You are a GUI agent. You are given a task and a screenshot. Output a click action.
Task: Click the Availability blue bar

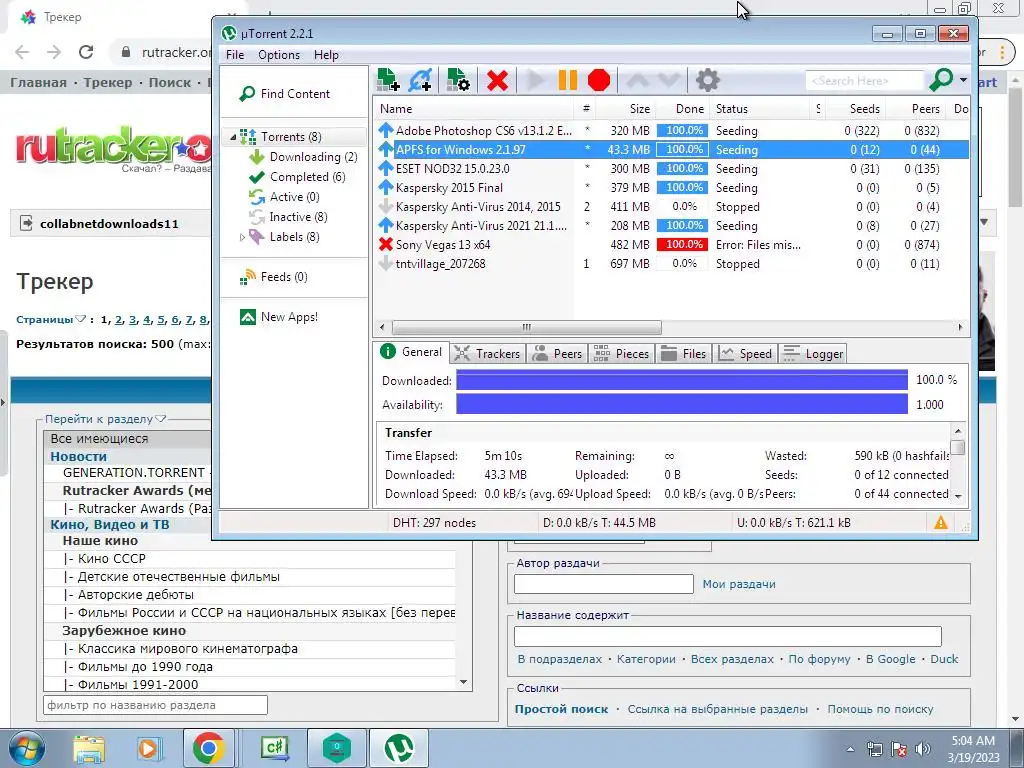(x=682, y=405)
